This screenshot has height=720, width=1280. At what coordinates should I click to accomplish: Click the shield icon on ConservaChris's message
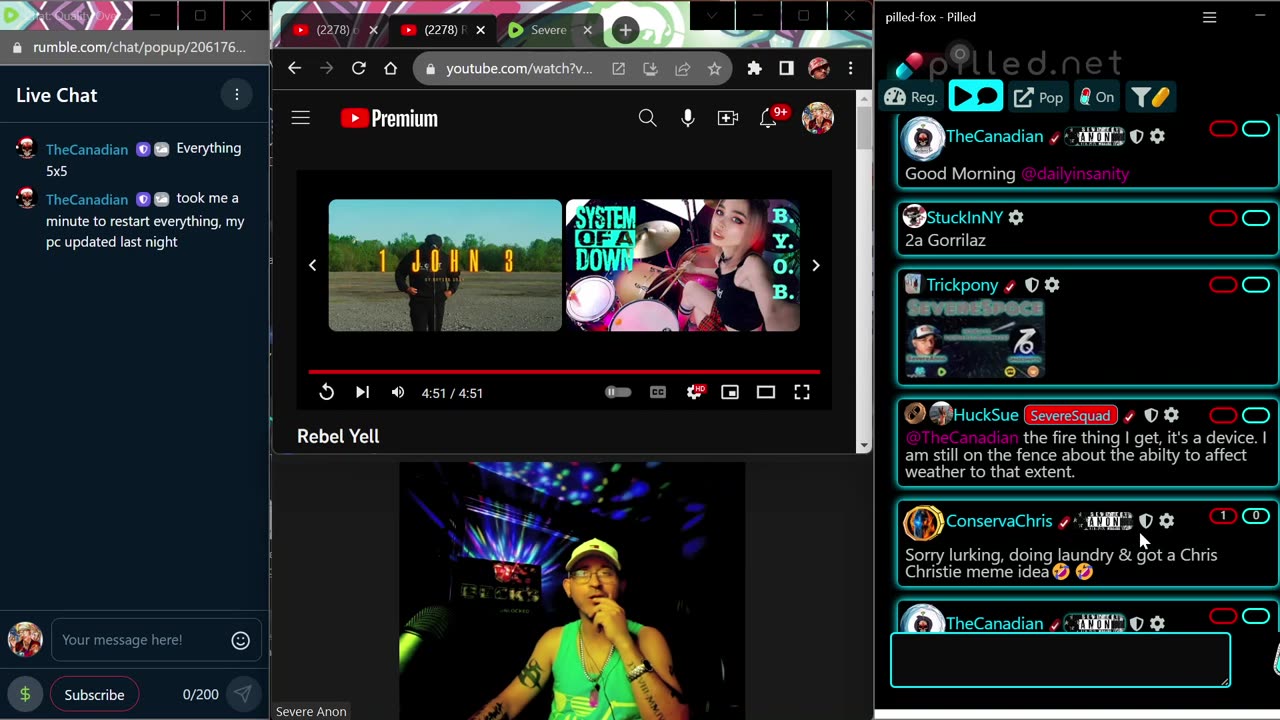[x=1146, y=521]
